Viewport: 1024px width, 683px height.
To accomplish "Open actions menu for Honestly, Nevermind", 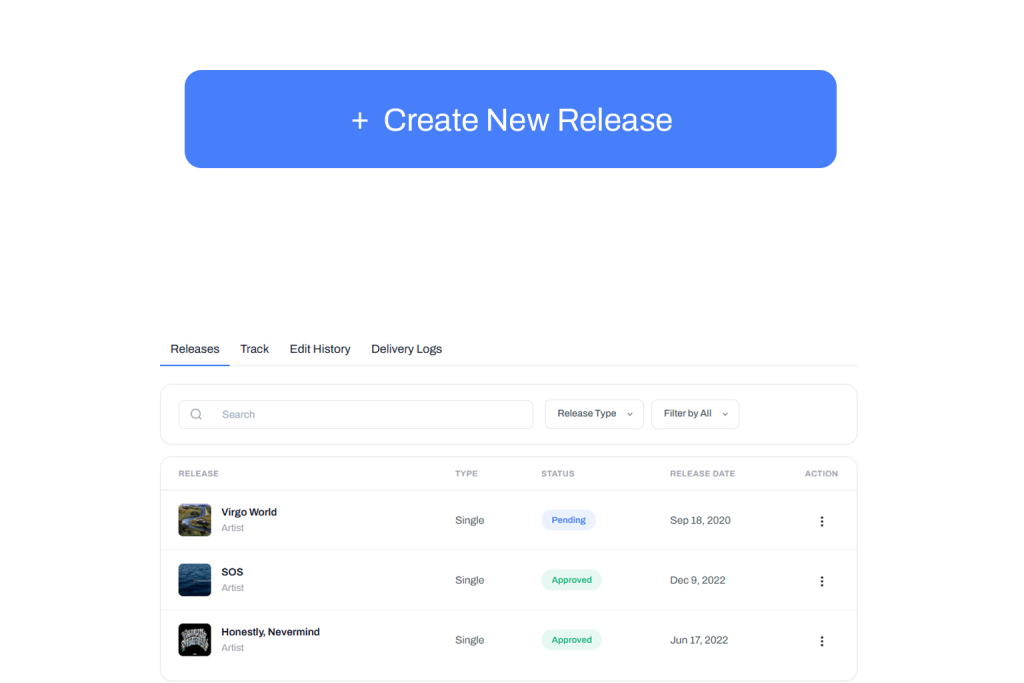I will click(x=821, y=641).
